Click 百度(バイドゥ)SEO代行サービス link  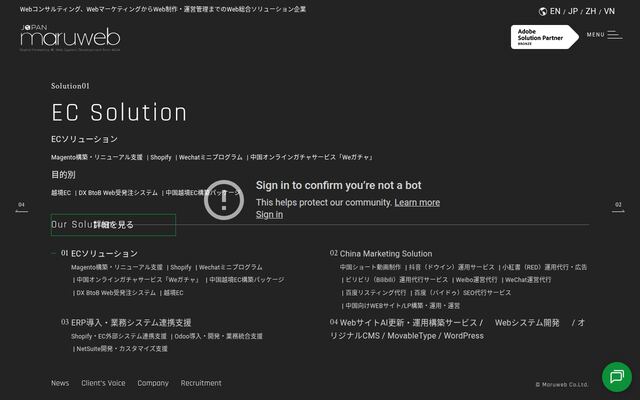tap(463, 293)
